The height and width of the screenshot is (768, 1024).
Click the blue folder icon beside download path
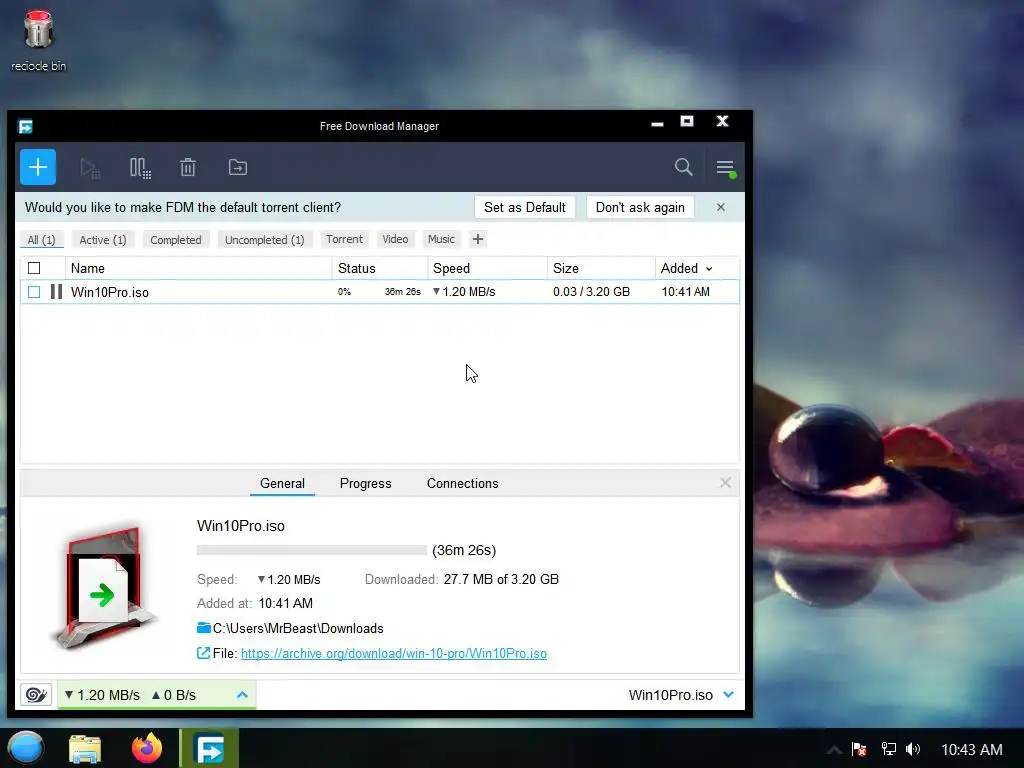pos(204,628)
